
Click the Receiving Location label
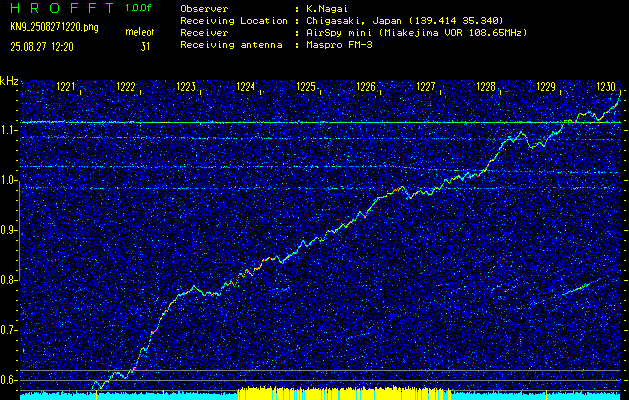click(234, 21)
